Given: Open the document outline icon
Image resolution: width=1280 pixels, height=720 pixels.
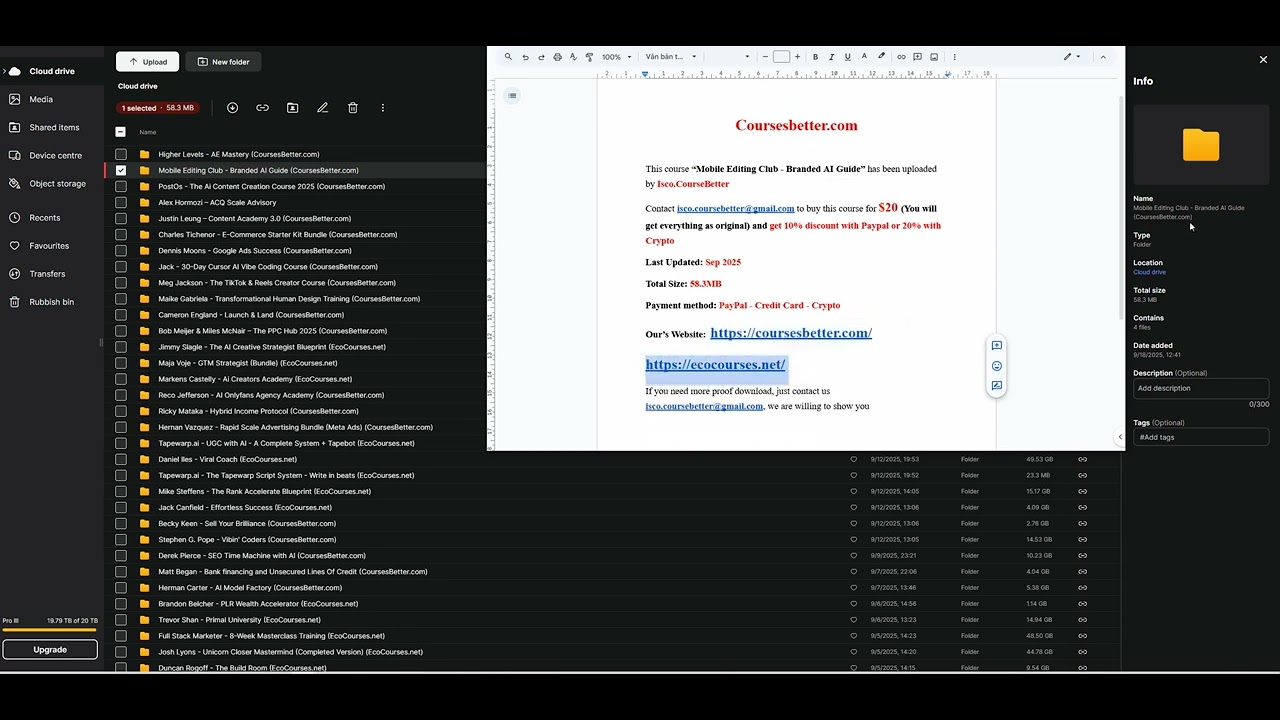Looking at the screenshot, I should click(512, 96).
